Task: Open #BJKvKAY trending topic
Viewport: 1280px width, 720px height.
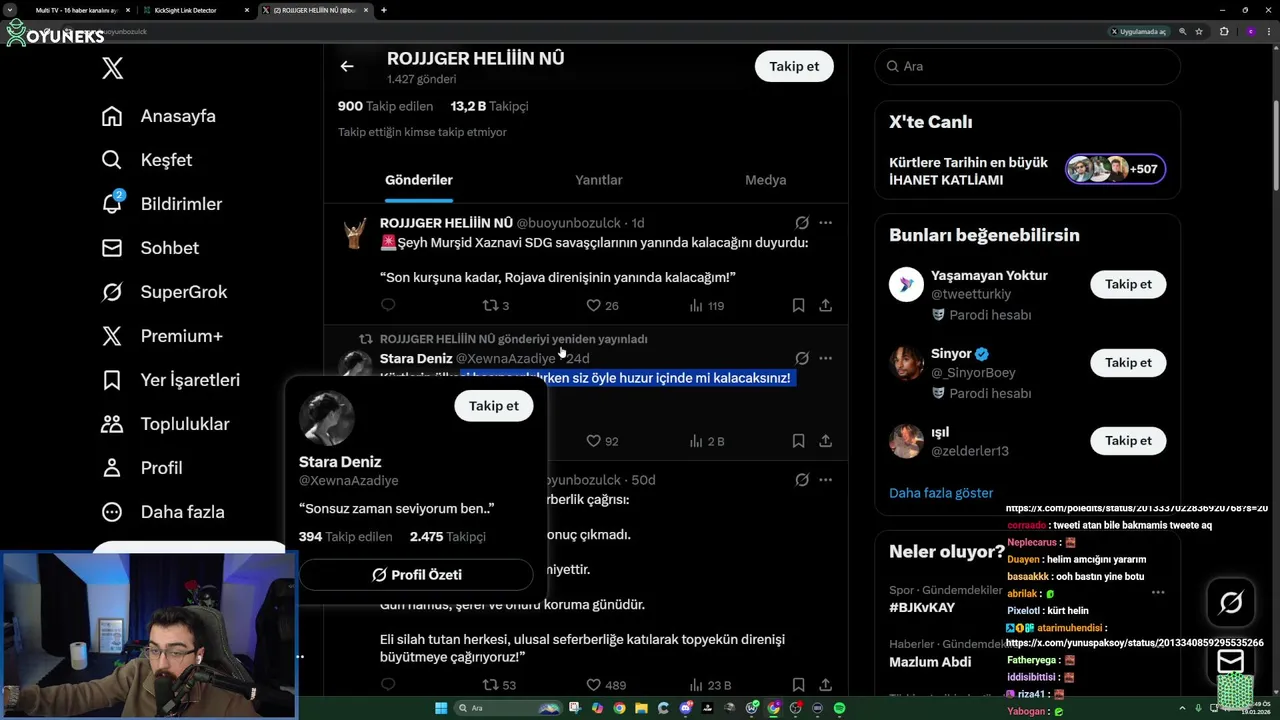Action: point(922,607)
